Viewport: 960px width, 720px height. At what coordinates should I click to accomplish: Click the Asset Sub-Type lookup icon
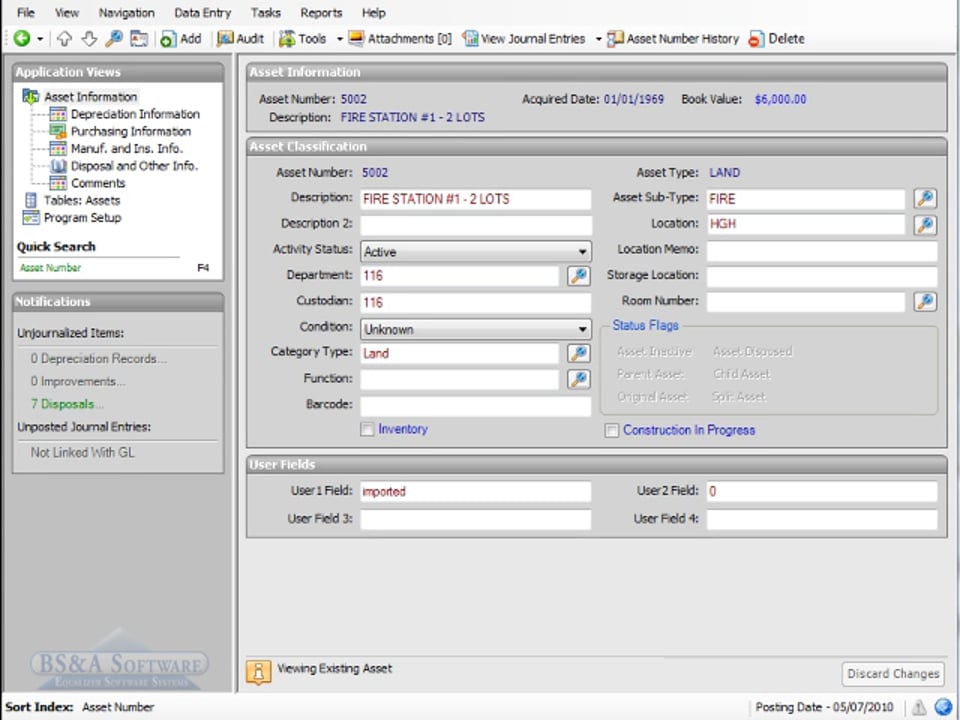click(x=925, y=199)
